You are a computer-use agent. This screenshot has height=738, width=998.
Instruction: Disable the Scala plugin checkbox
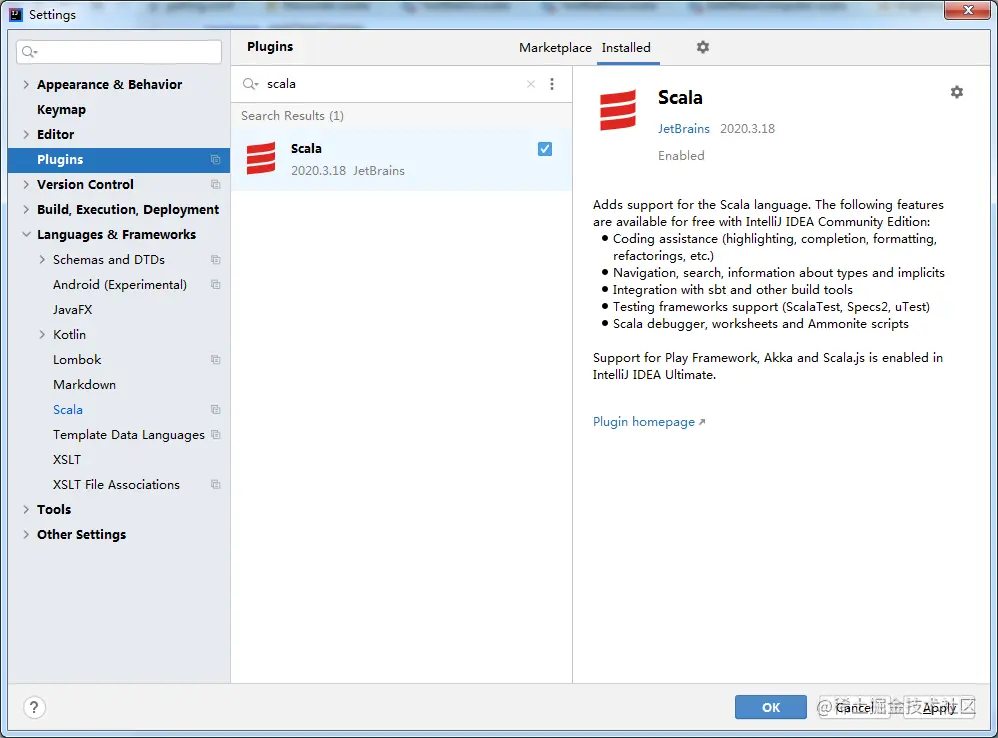(545, 149)
